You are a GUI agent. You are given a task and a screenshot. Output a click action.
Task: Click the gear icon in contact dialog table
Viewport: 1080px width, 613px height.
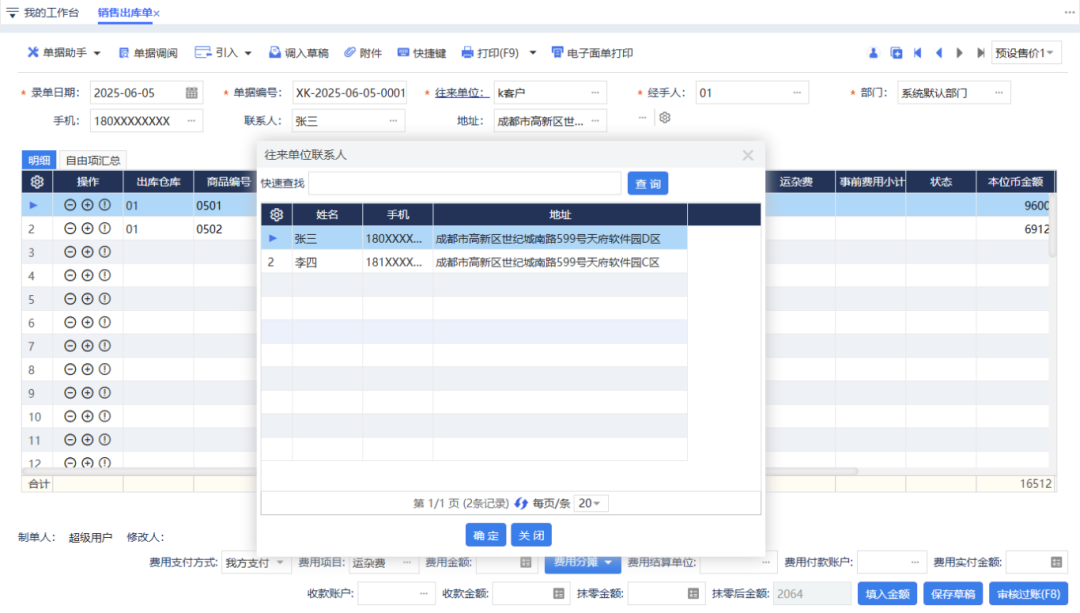[x=276, y=215]
